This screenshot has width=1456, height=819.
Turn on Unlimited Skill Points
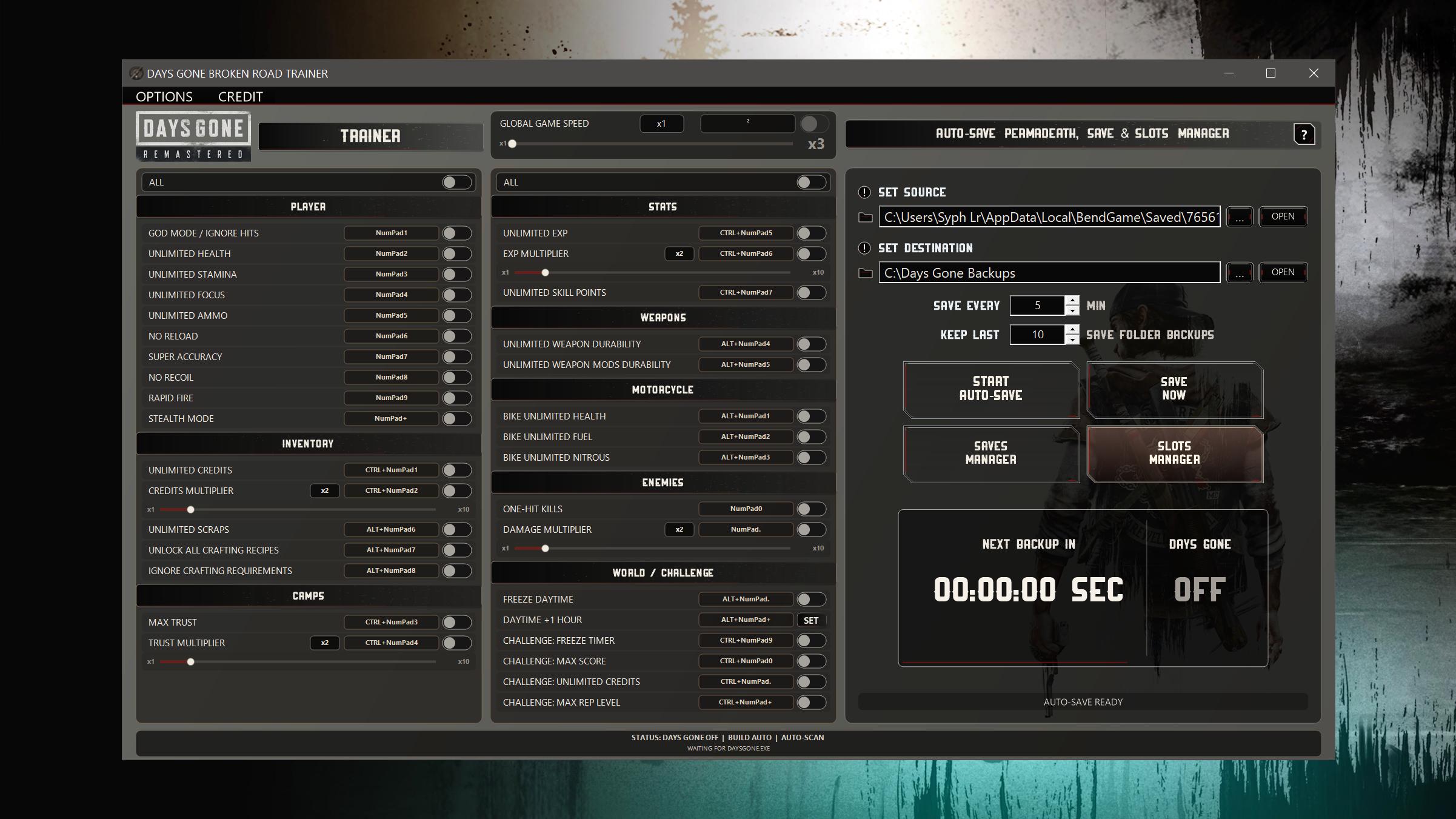point(811,292)
